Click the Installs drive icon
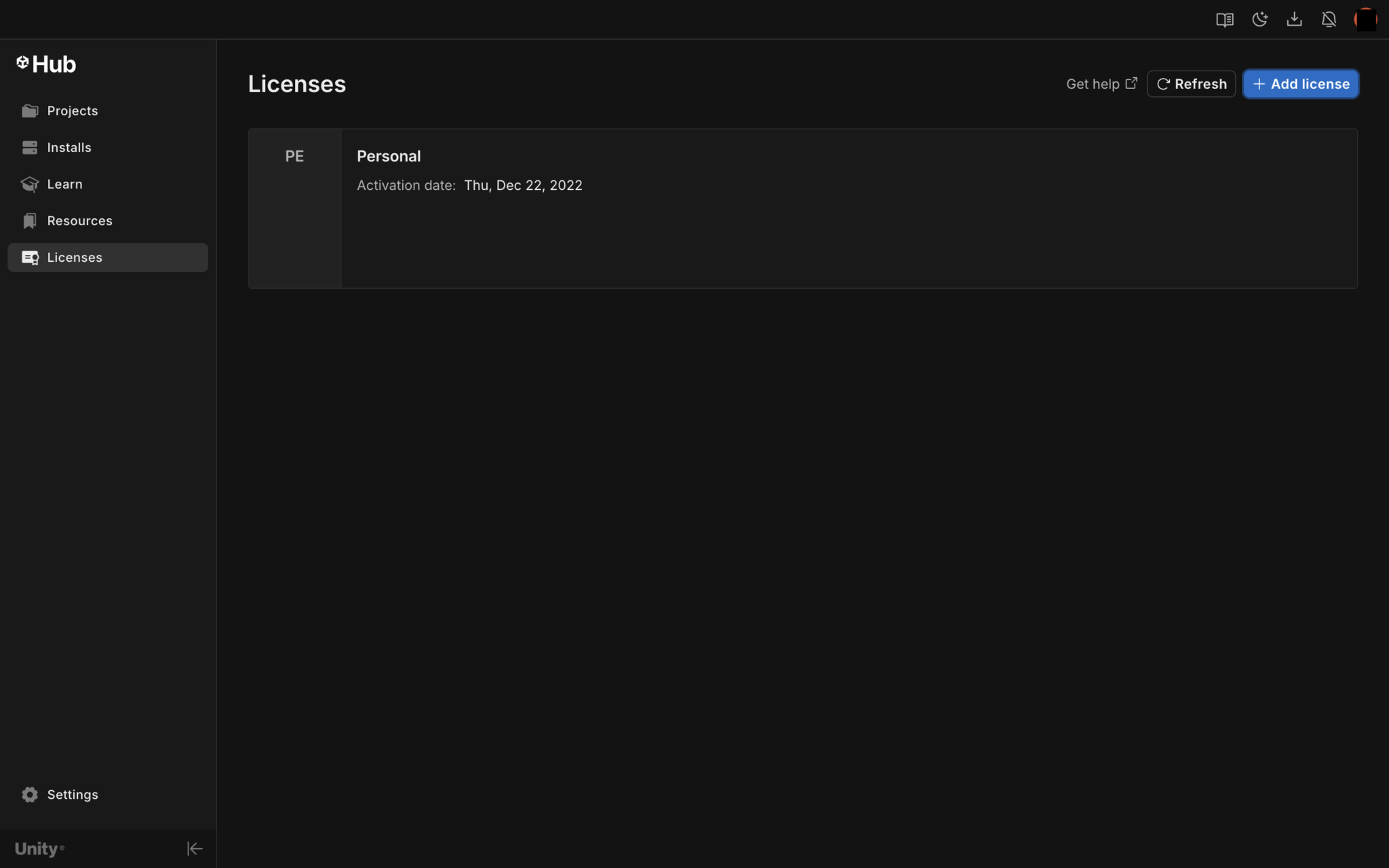Image resolution: width=1389 pixels, height=868 pixels. click(x=29, y=147)
